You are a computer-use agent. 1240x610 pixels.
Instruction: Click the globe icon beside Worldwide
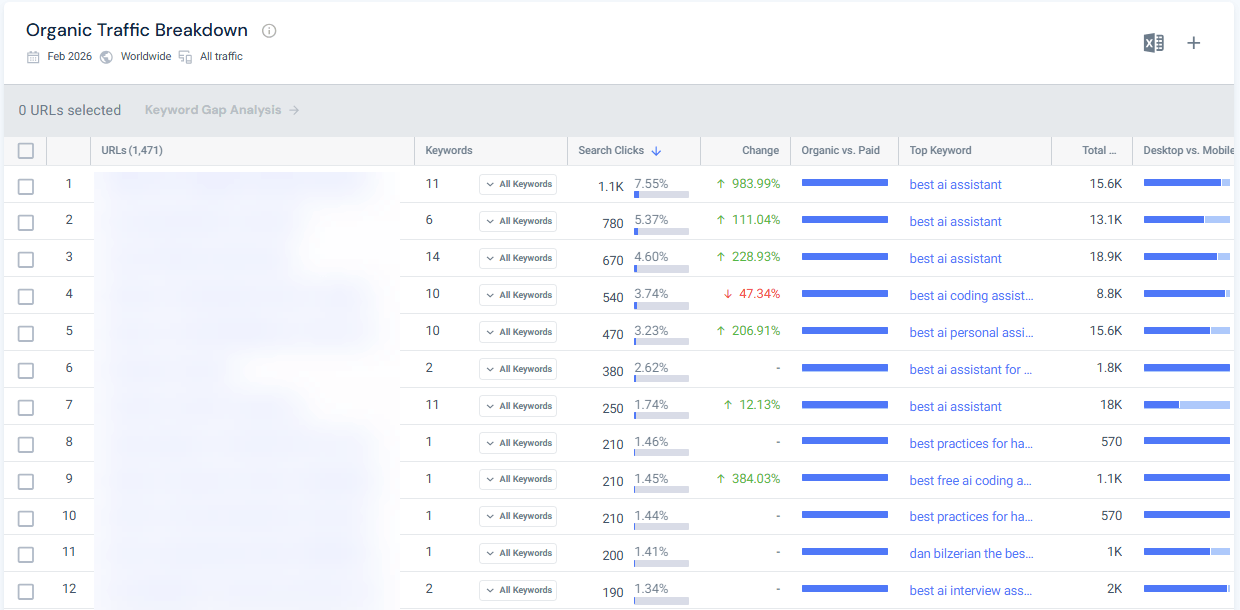point(106,57)
